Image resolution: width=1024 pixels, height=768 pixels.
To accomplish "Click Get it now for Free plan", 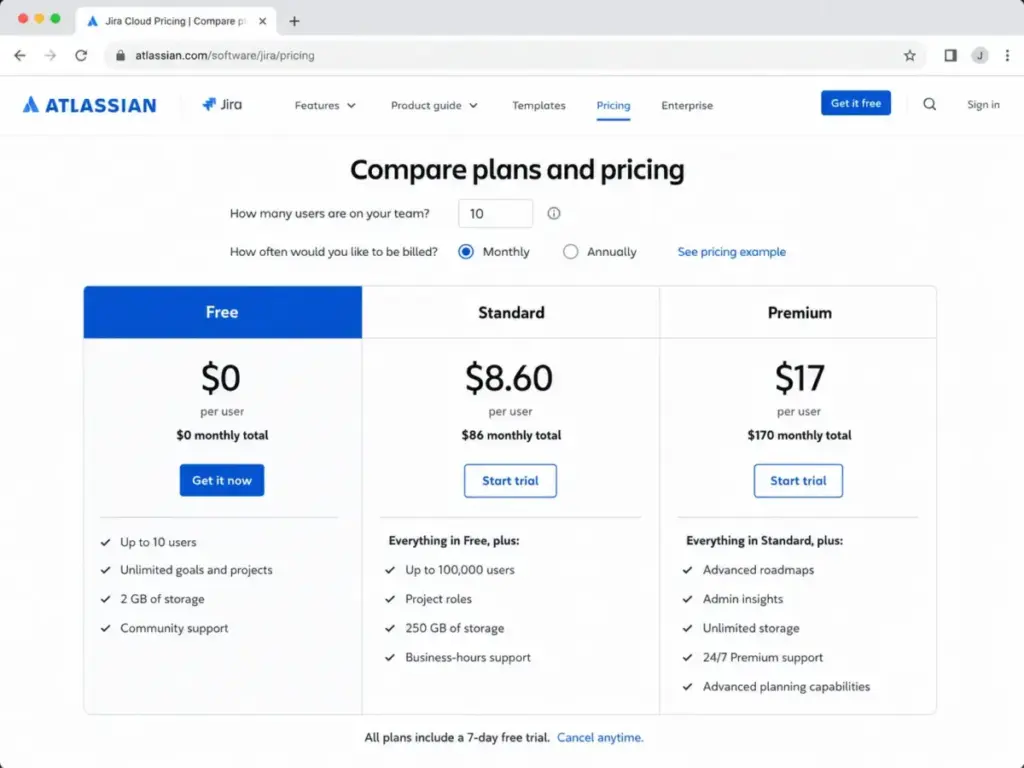I will pos(222,481).
